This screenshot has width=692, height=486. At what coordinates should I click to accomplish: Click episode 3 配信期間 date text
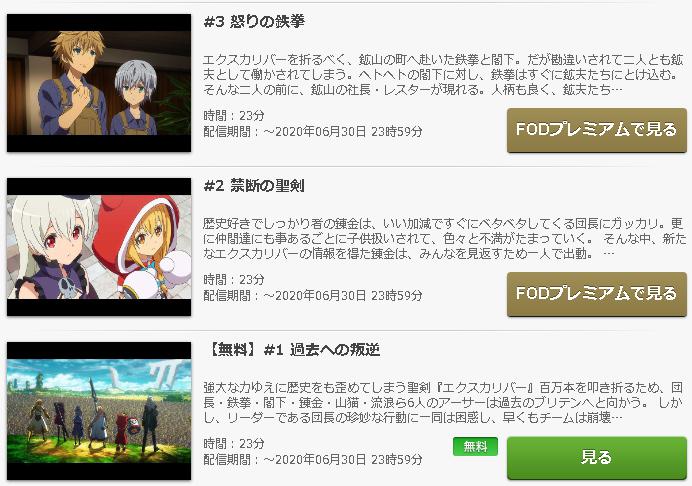[x=313, y=132]
